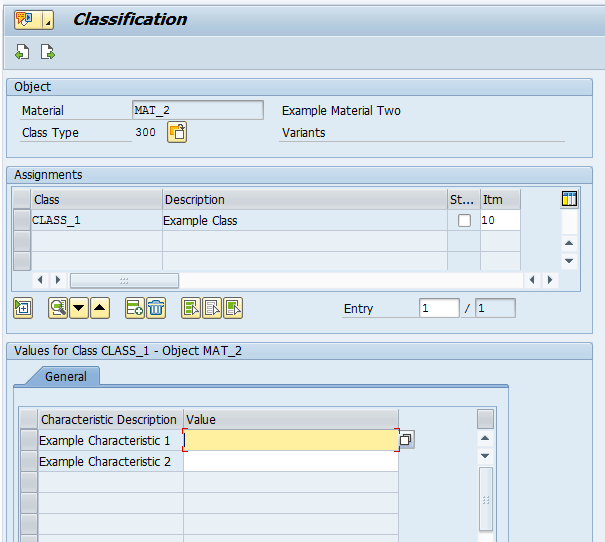Click the Description column header in Assignments
This screenshot has width=605, height=542.
click(305, 199)
